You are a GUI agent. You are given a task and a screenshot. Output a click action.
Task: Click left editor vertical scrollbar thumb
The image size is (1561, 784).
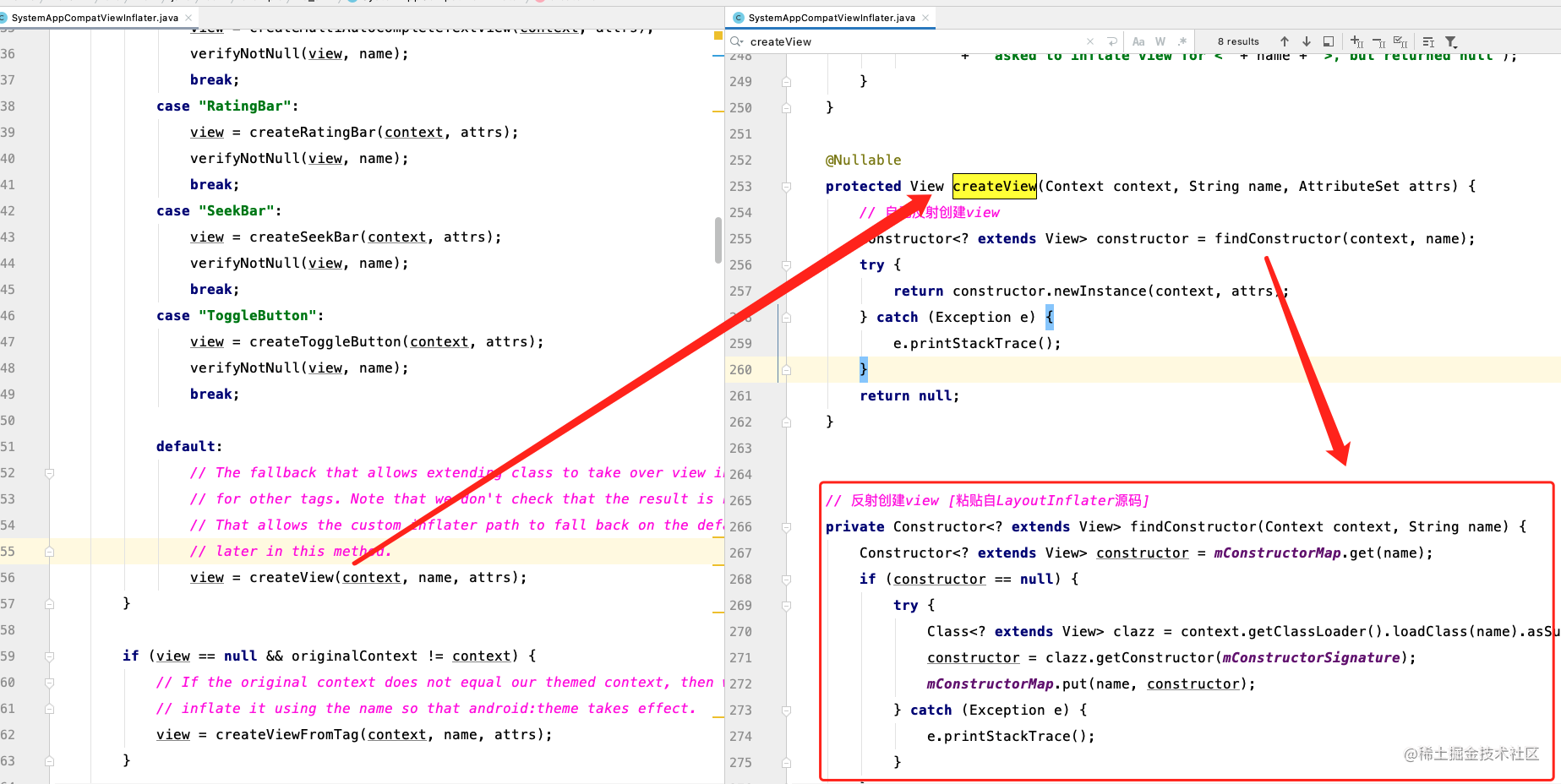coord(718,240)
